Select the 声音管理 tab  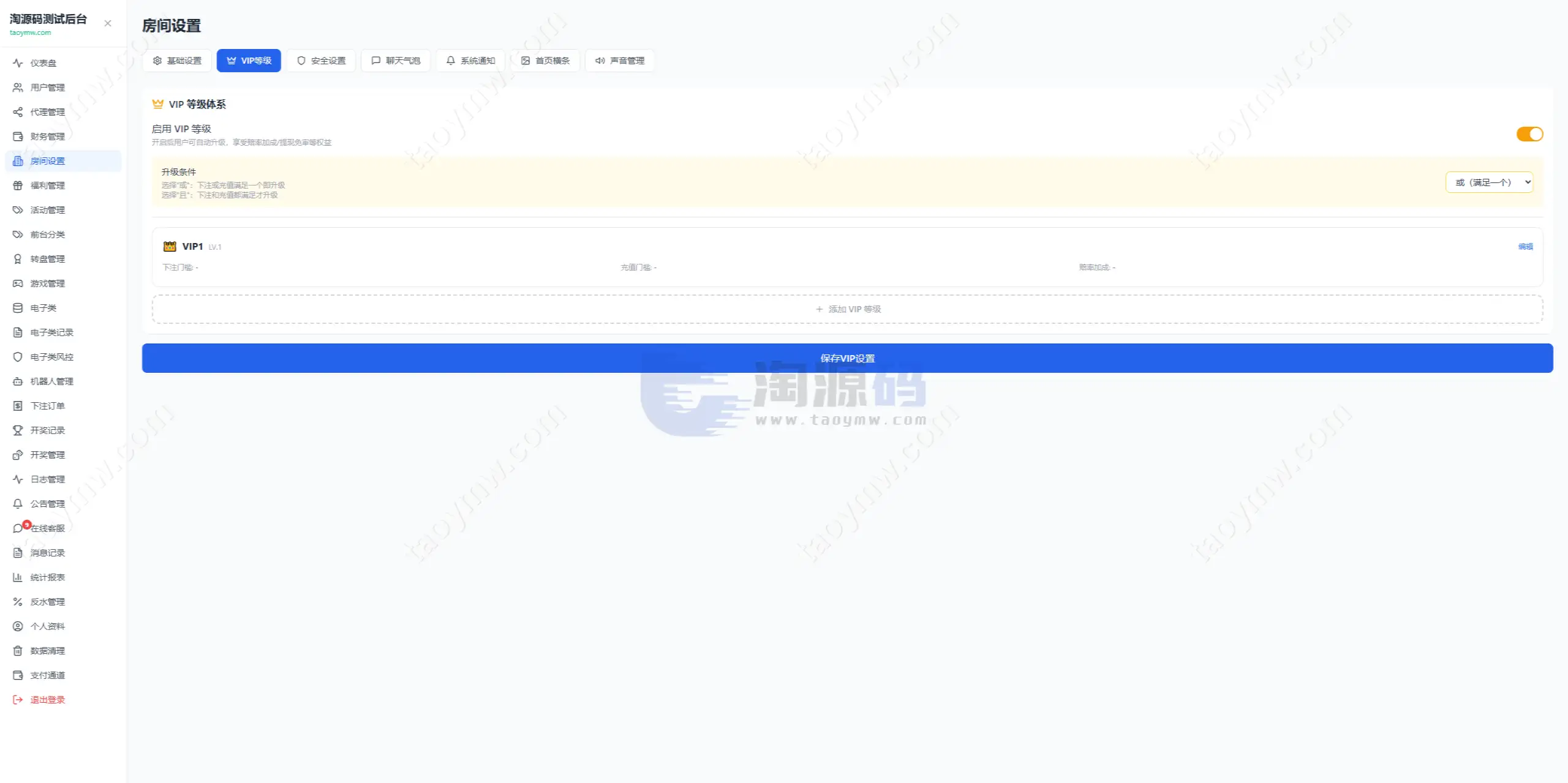pos(620,61)
